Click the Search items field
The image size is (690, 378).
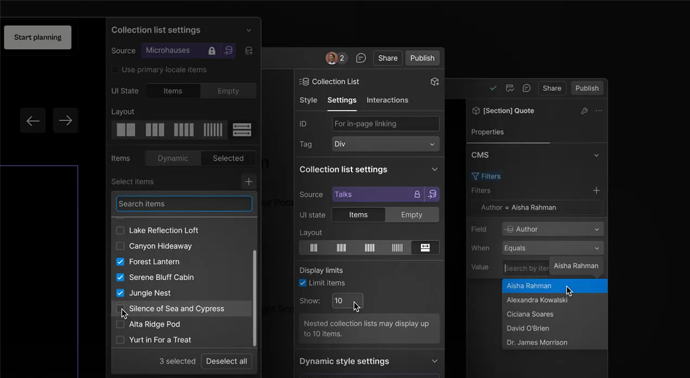pos(184,204)
